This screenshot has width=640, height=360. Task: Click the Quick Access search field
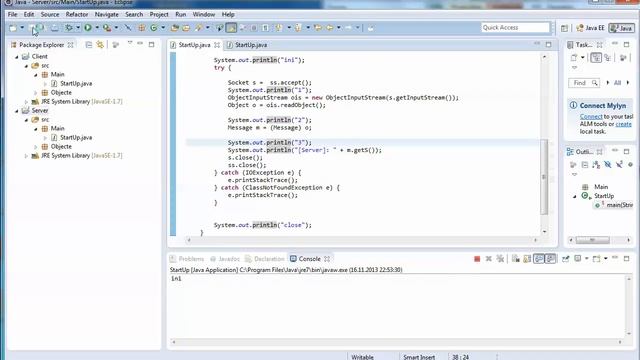click(515, 27)
